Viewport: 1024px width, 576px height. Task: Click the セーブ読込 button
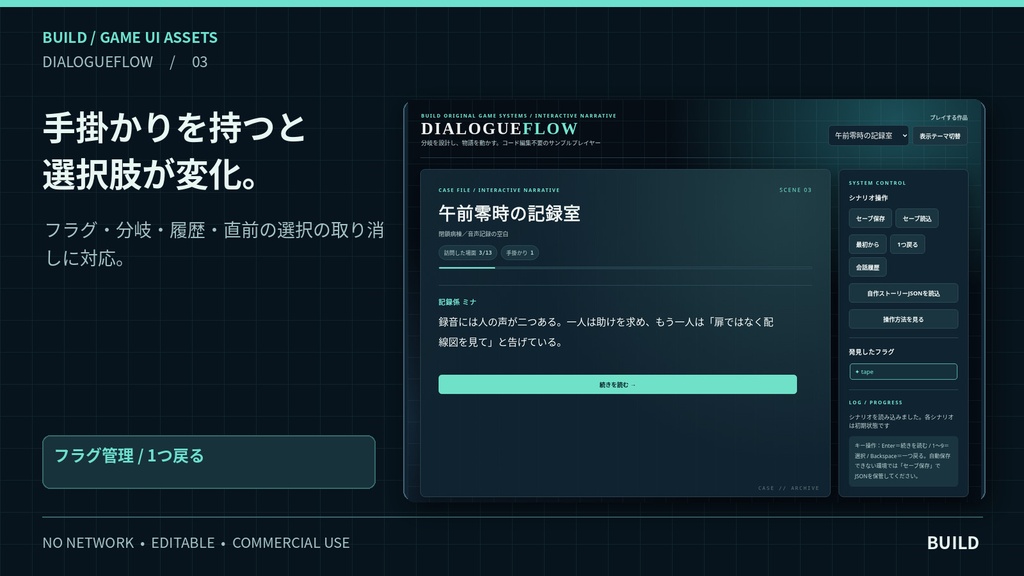917,219
